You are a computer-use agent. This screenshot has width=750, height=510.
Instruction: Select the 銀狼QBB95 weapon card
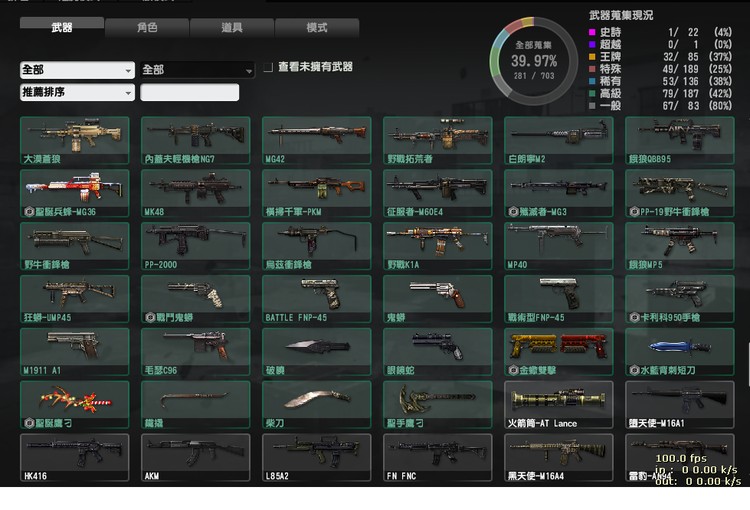680,140
